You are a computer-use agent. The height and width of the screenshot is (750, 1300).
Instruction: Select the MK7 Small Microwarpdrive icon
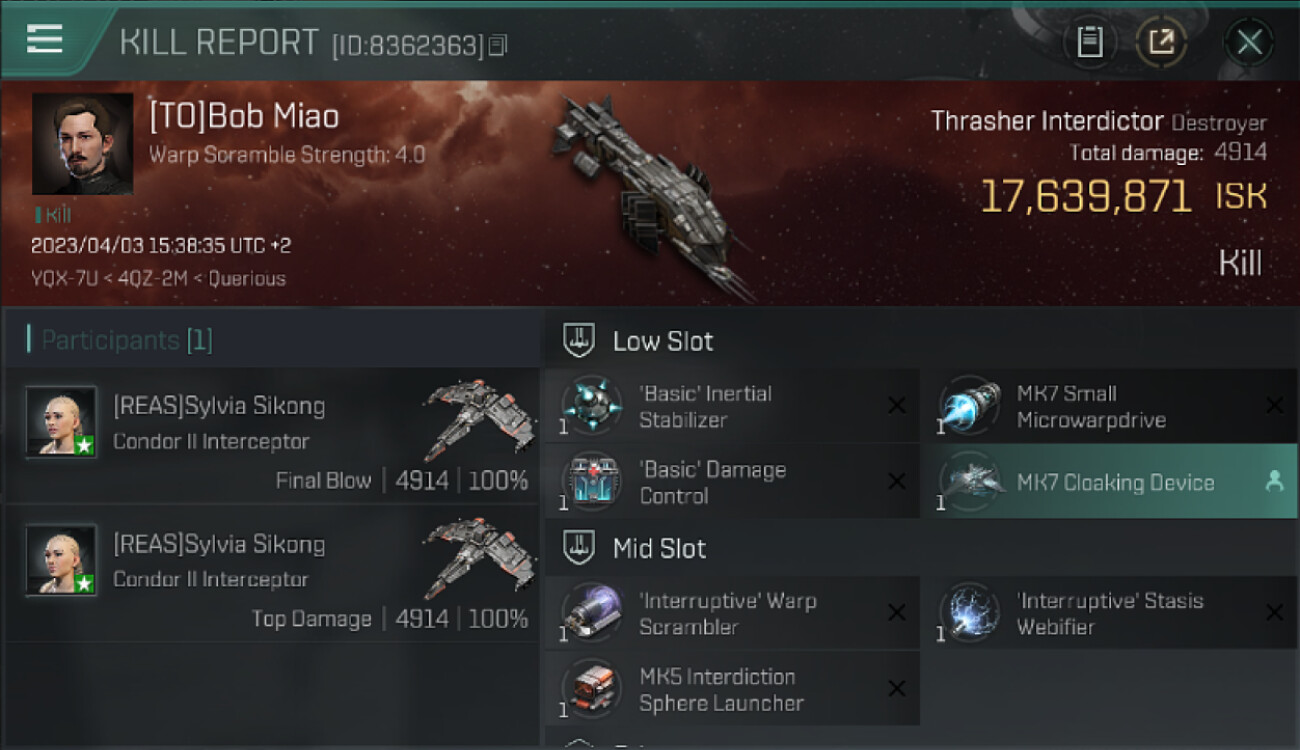pos(969,406)
